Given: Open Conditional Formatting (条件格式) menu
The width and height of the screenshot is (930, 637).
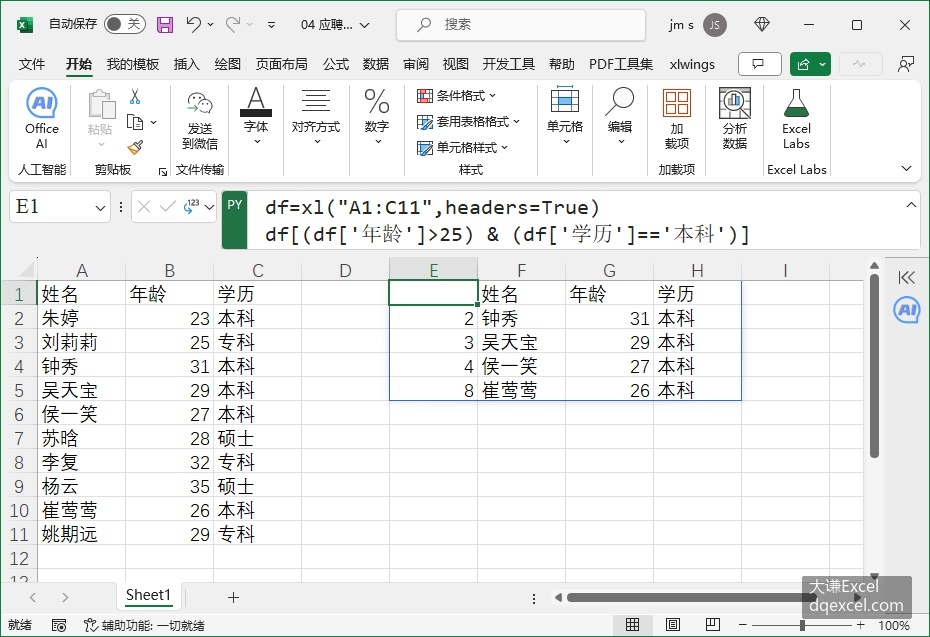Looking at the screenshot, I should click(456, 95).
